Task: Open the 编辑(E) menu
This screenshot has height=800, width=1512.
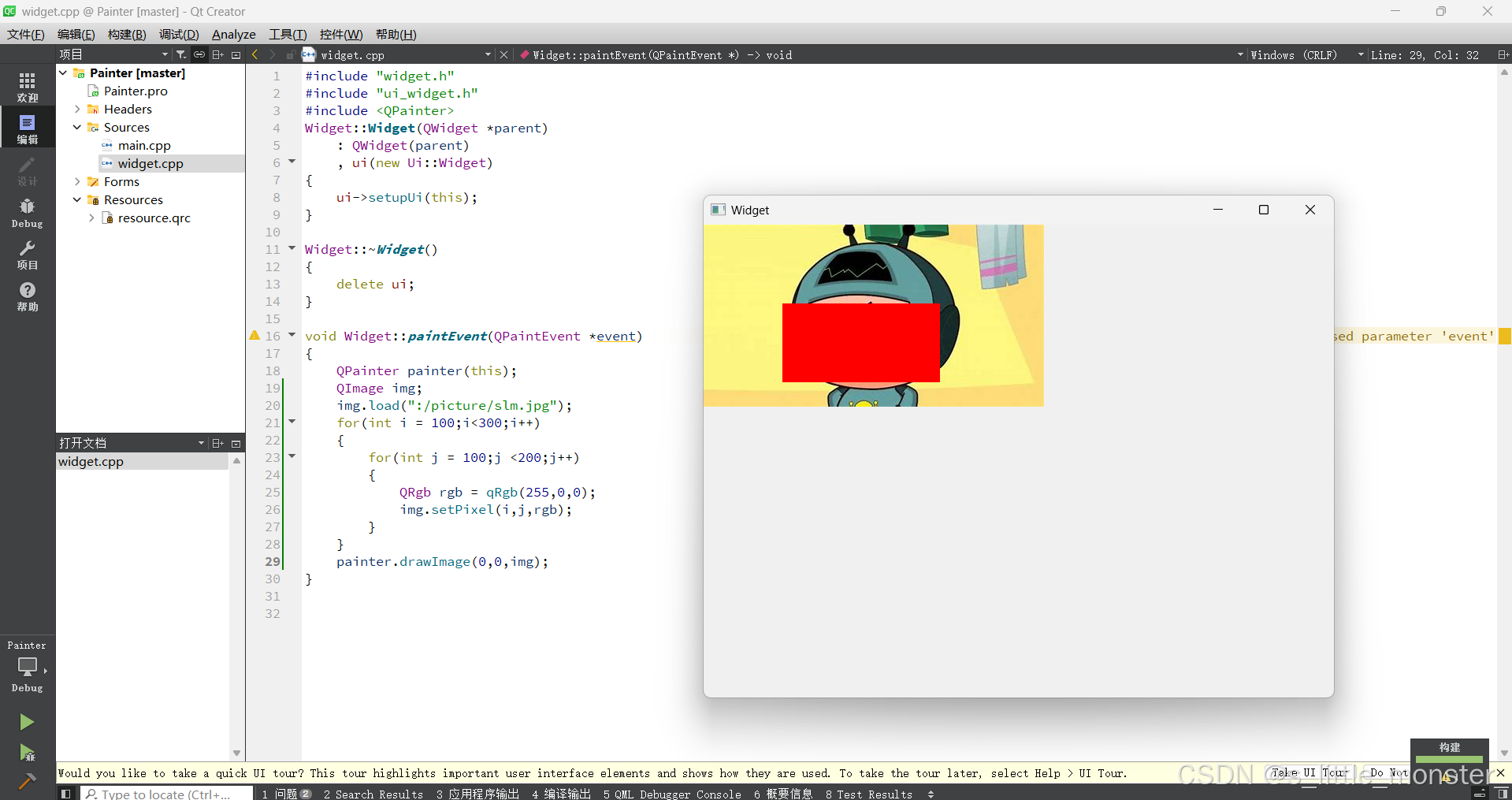Action: (x=76, y=34)
